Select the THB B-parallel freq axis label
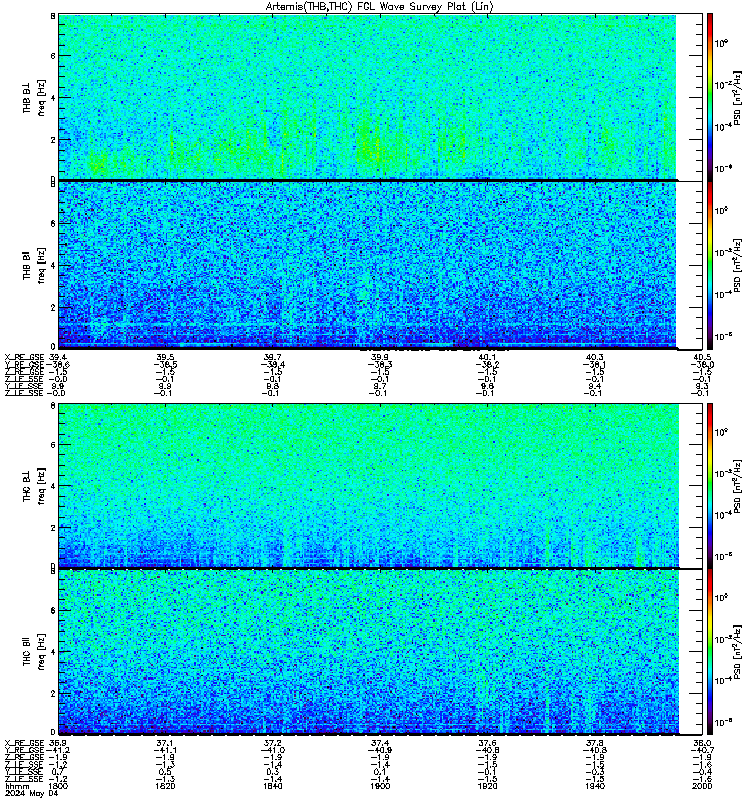This screenshot has height=800, width=750. tap(34, 265)
